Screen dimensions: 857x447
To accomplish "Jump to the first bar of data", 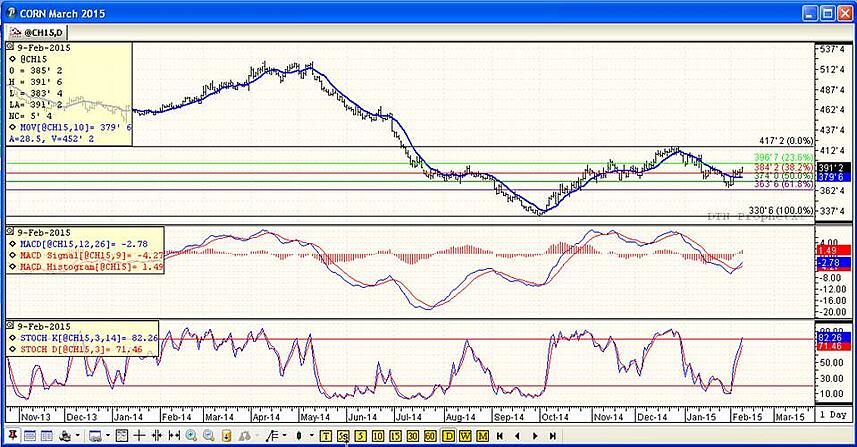I will [500, 436].
